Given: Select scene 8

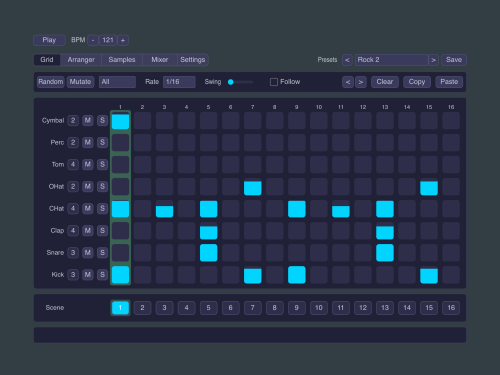Looking at the screenshot, I should click(x=275, y=308).
